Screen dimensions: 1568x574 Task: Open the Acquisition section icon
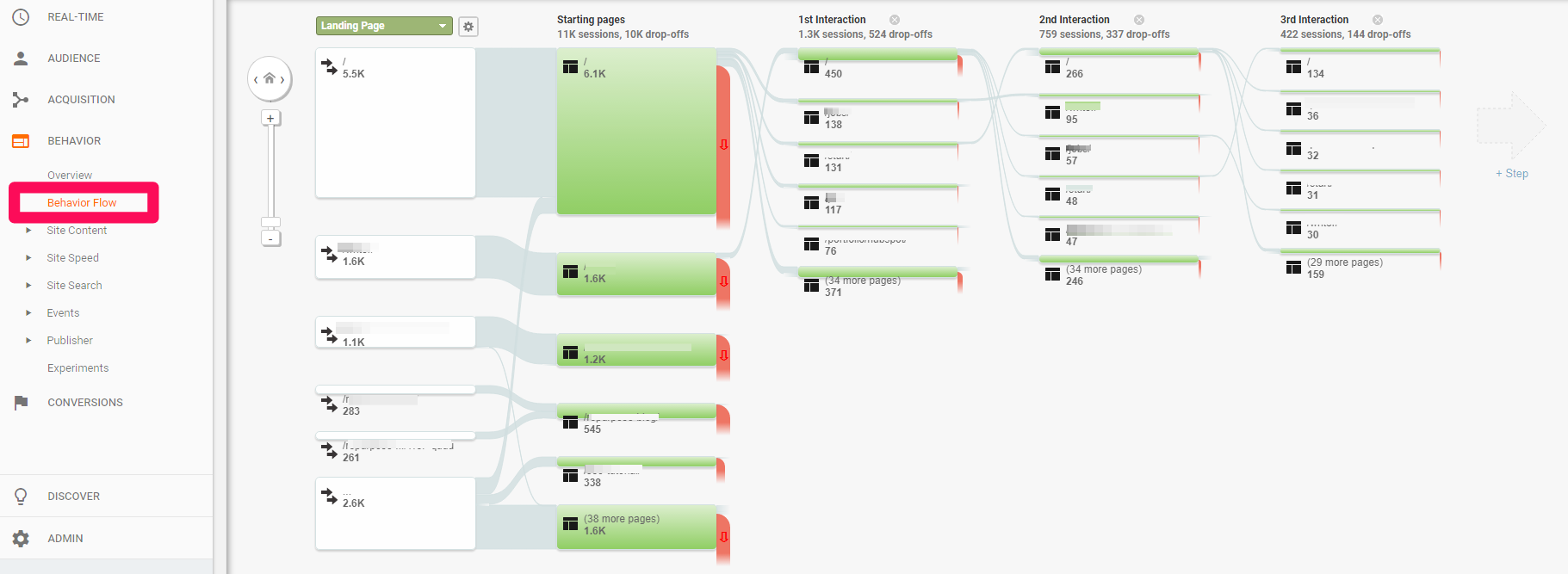pos(21,99)
